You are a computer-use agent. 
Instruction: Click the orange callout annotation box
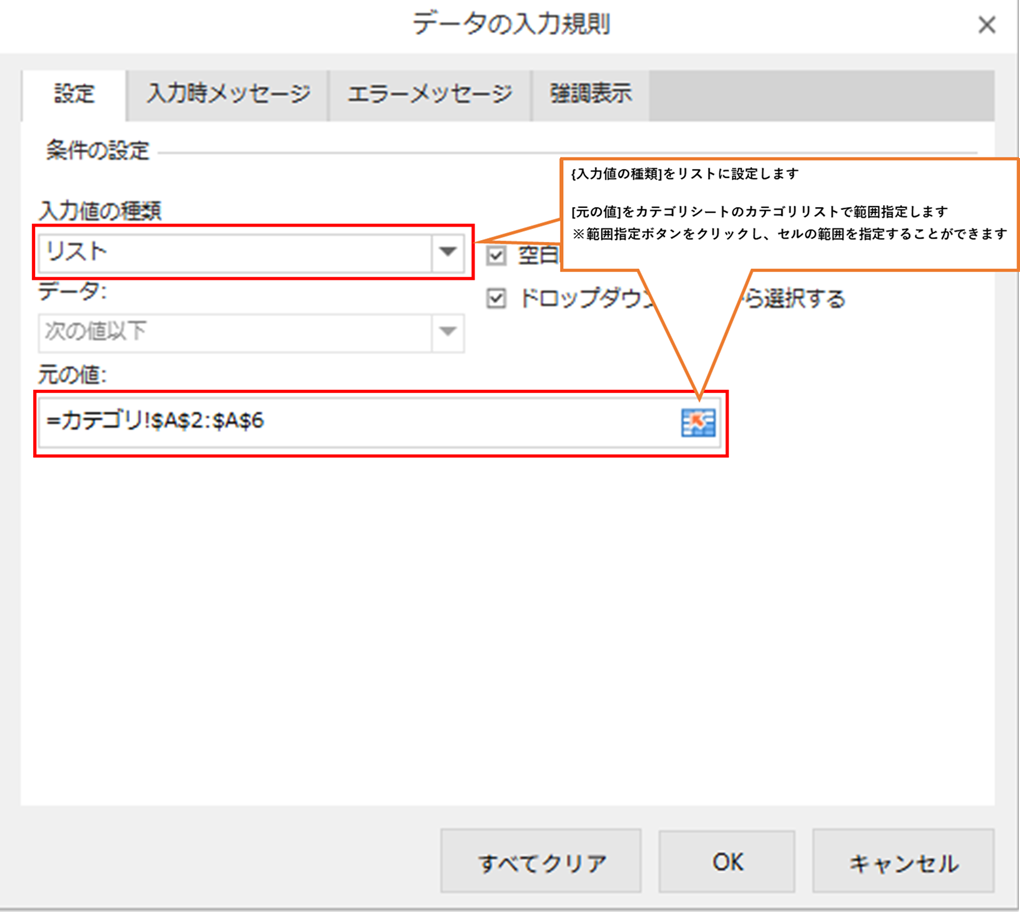point(788,213)
